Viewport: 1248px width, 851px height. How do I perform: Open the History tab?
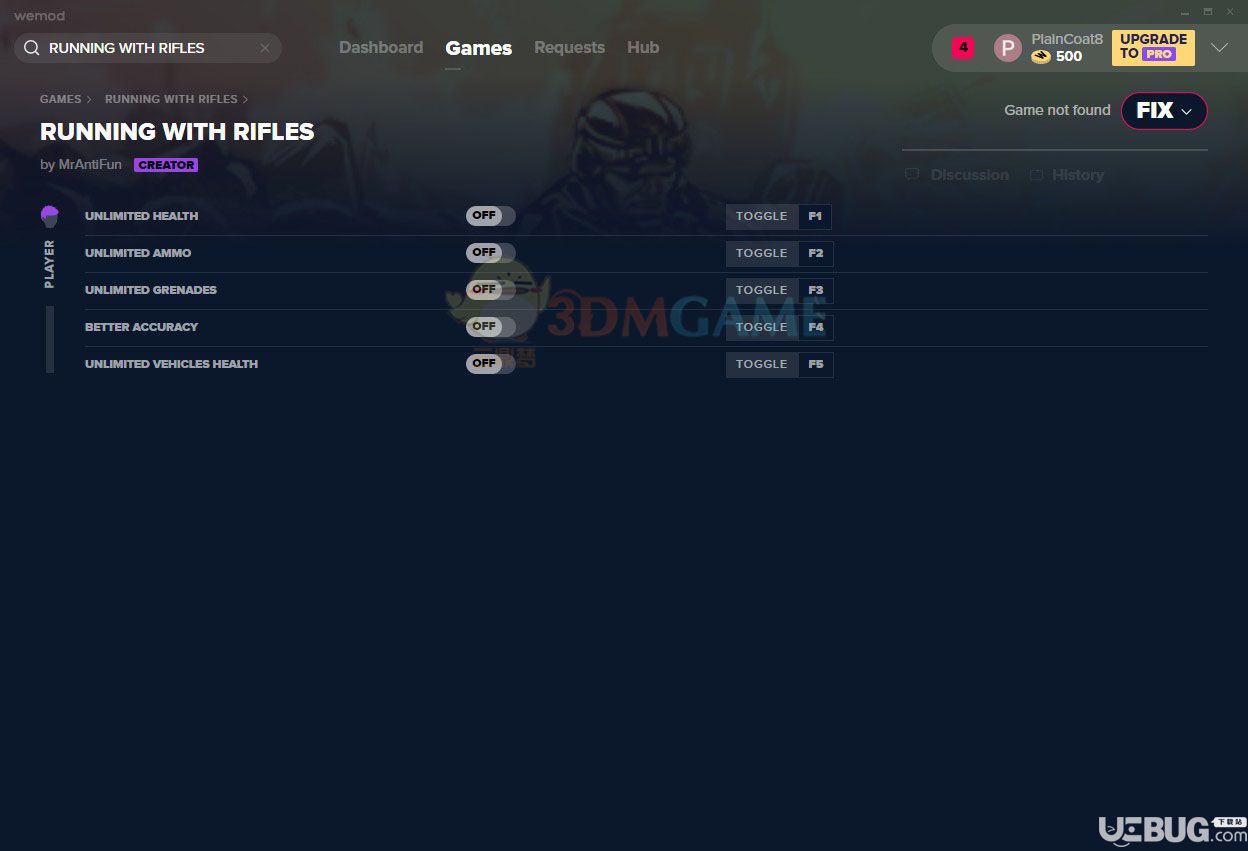pos(1078,175)
